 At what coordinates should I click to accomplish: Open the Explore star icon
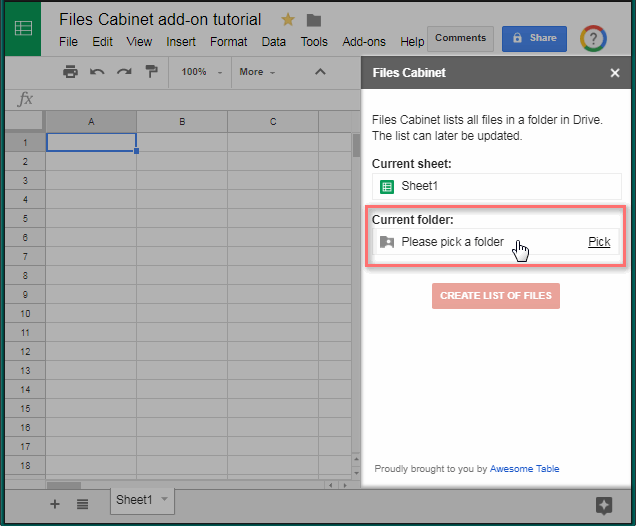click(604, 506)
